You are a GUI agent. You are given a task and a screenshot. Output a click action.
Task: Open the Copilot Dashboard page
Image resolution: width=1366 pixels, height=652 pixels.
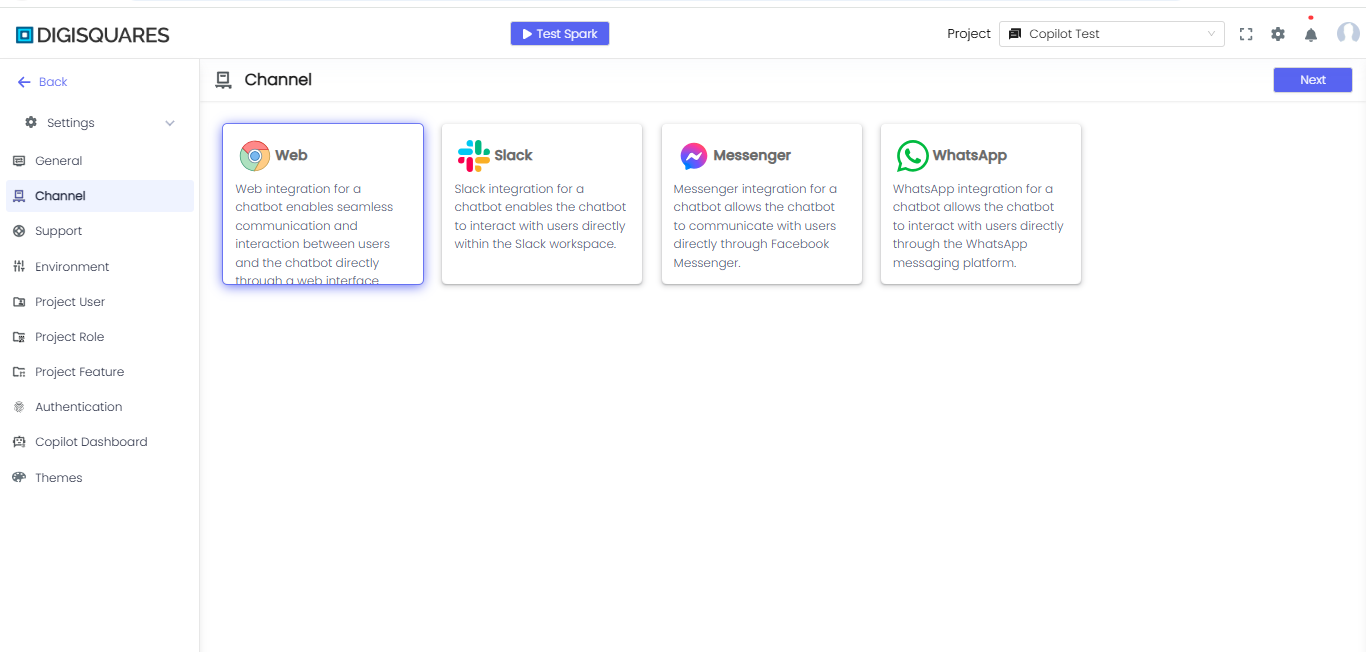click(100, 442)
